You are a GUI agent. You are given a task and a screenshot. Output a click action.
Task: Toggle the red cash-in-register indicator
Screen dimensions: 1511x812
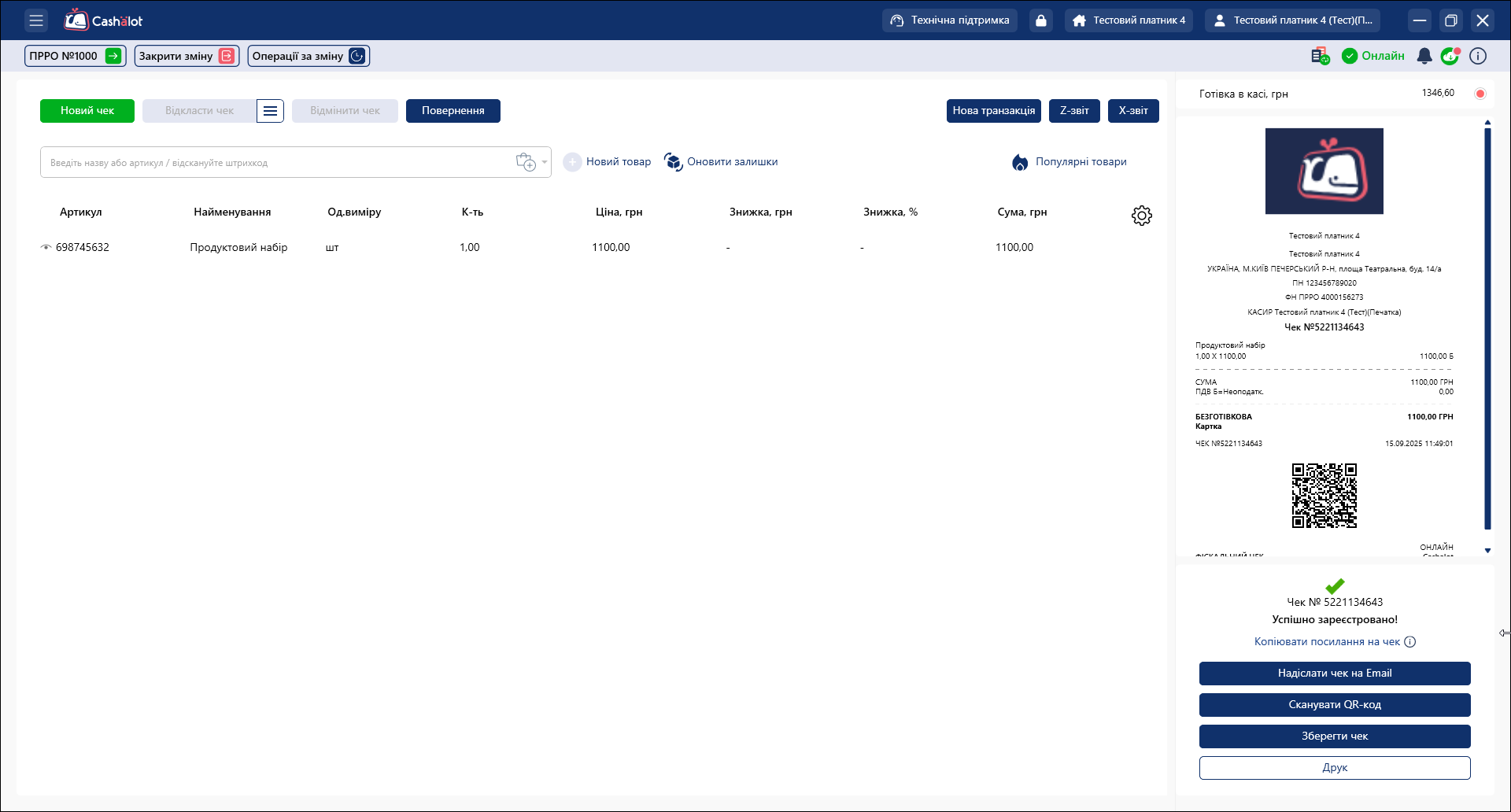coord(1480,94)
